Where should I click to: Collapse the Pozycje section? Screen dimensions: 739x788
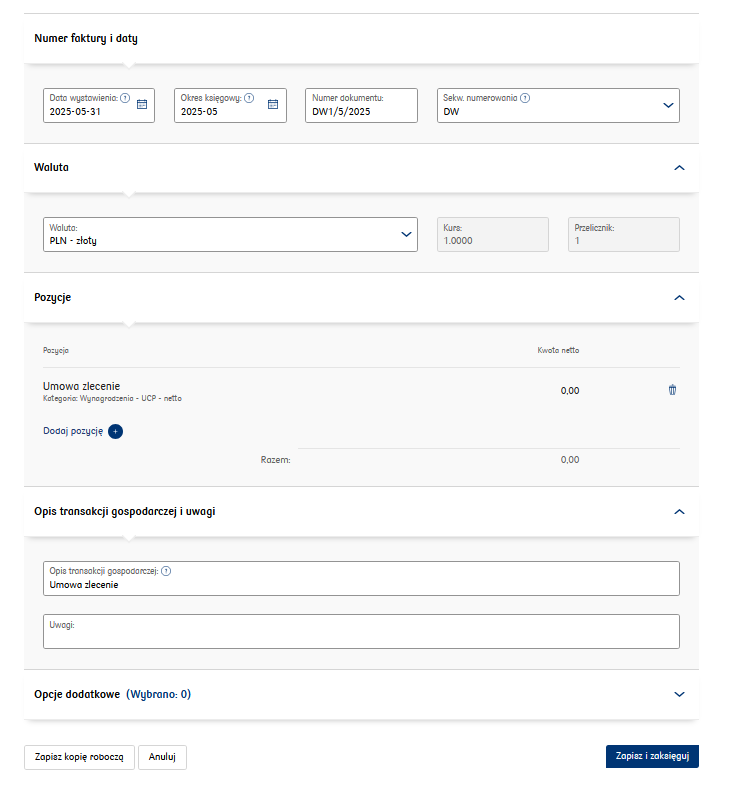[x=679, y=298]
